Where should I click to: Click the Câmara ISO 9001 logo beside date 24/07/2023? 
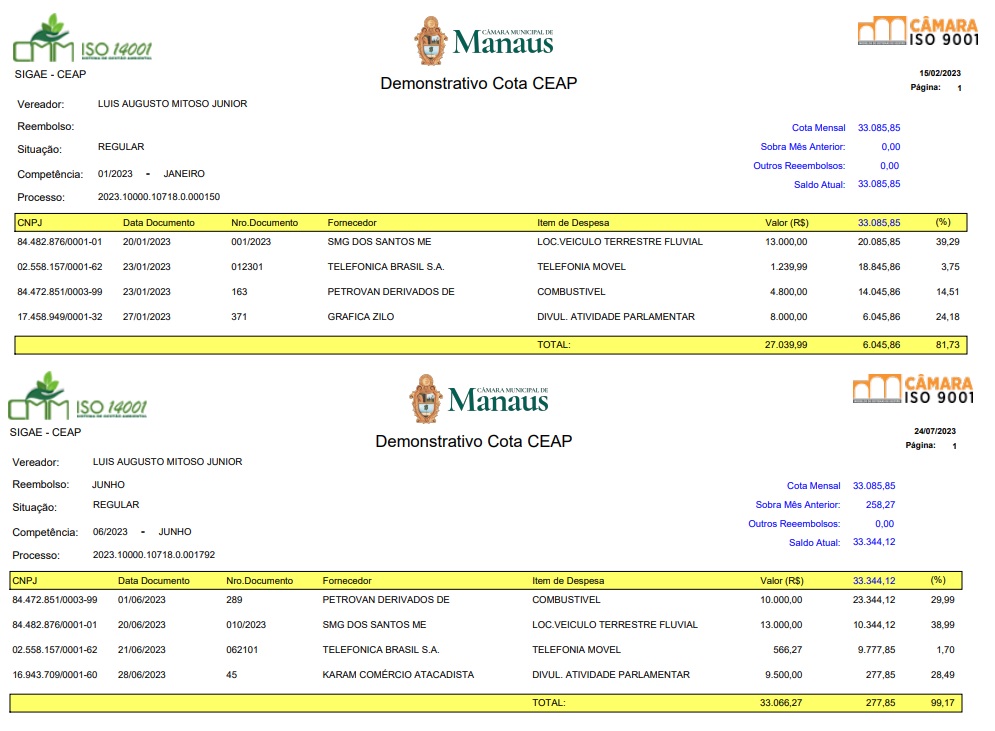(x=913, y=389)
